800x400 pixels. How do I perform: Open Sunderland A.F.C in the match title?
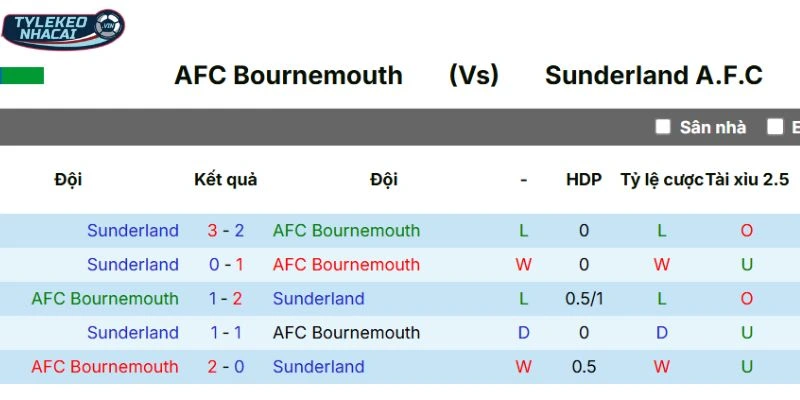tap(654, 75)
